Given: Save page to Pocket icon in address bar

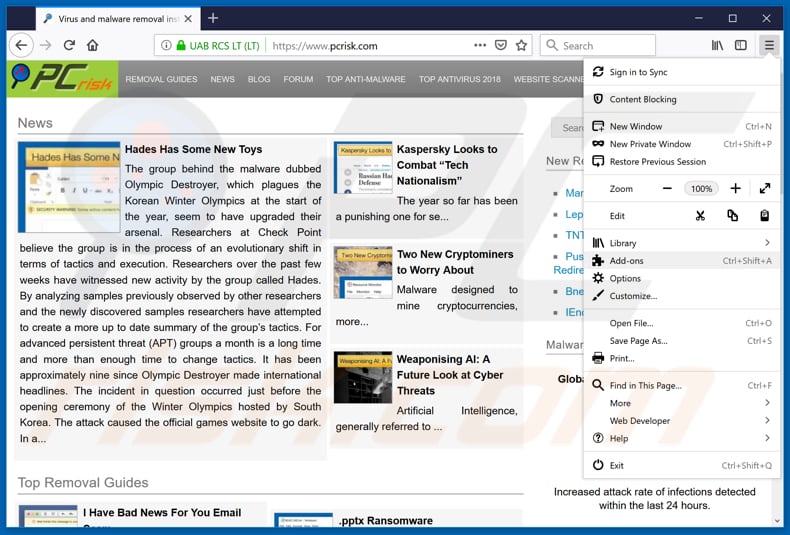Looking at the screenshot, I should coord(501,45).
